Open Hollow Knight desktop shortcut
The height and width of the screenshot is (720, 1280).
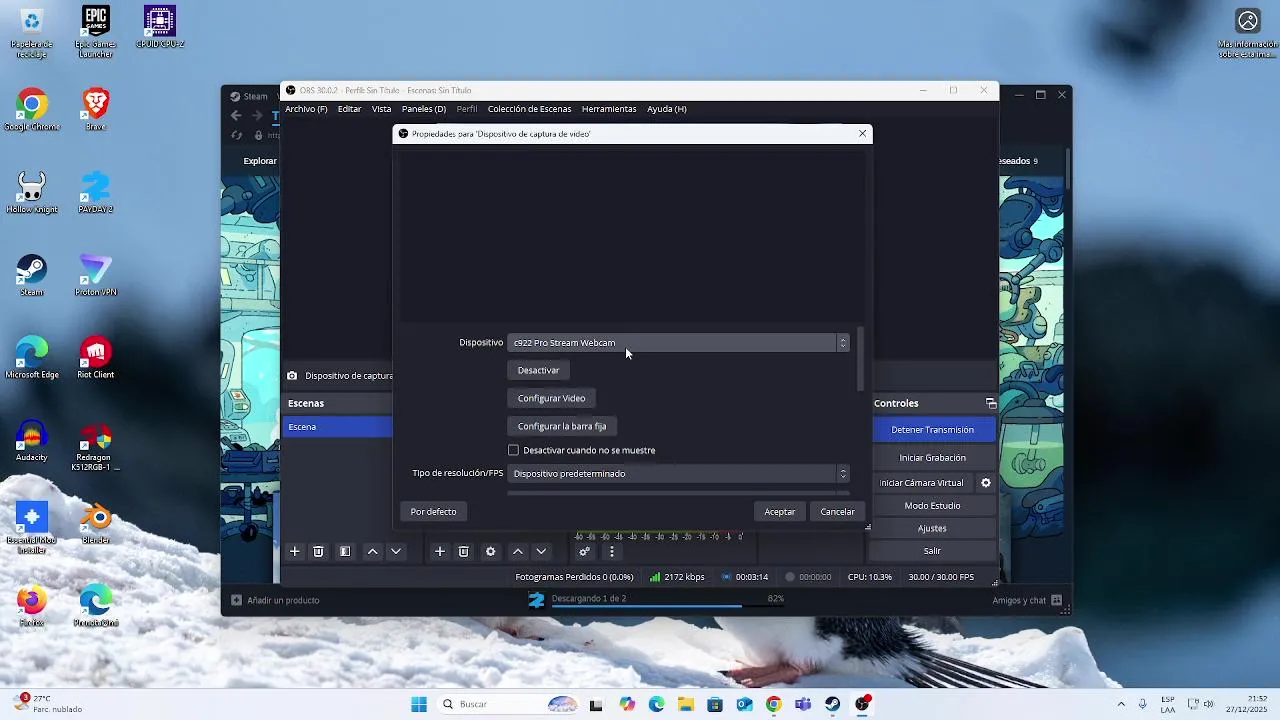click(32, 193)
